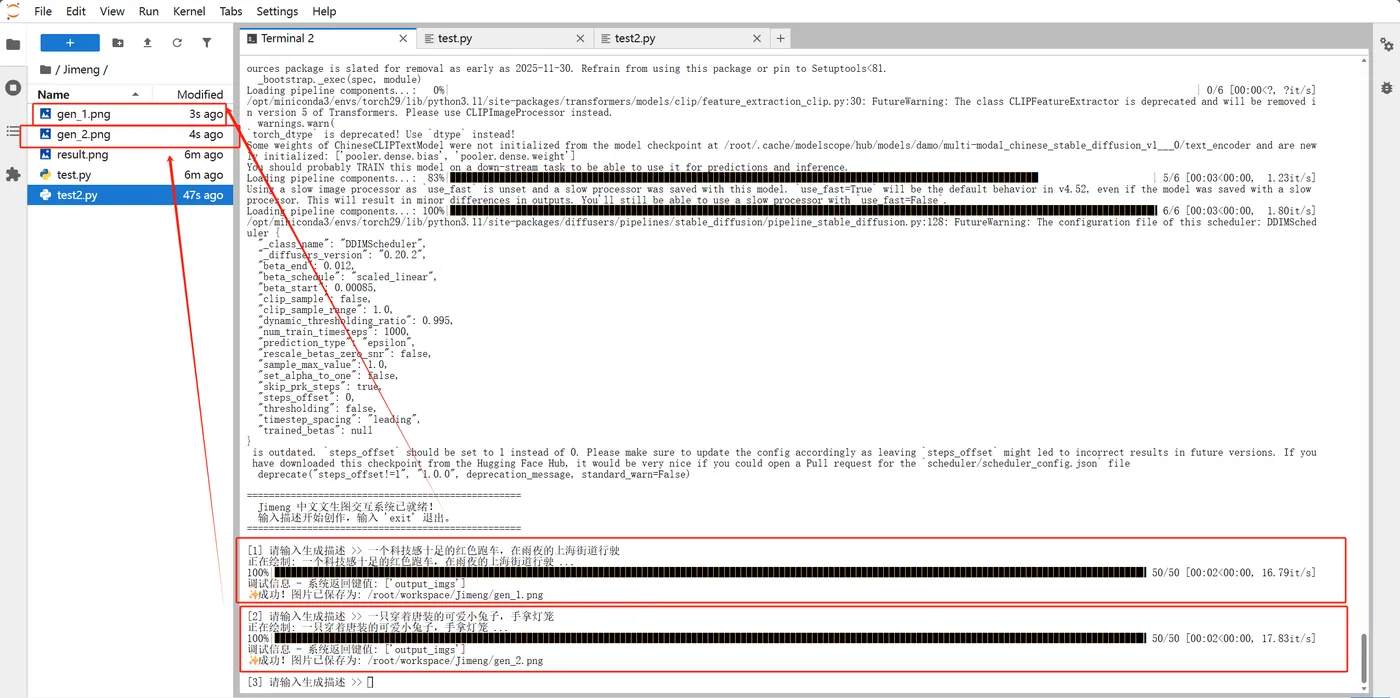This screenshot has width=1400, height=698.
Task: Switch to the test.py editor tab
Action: click(505, 38)
